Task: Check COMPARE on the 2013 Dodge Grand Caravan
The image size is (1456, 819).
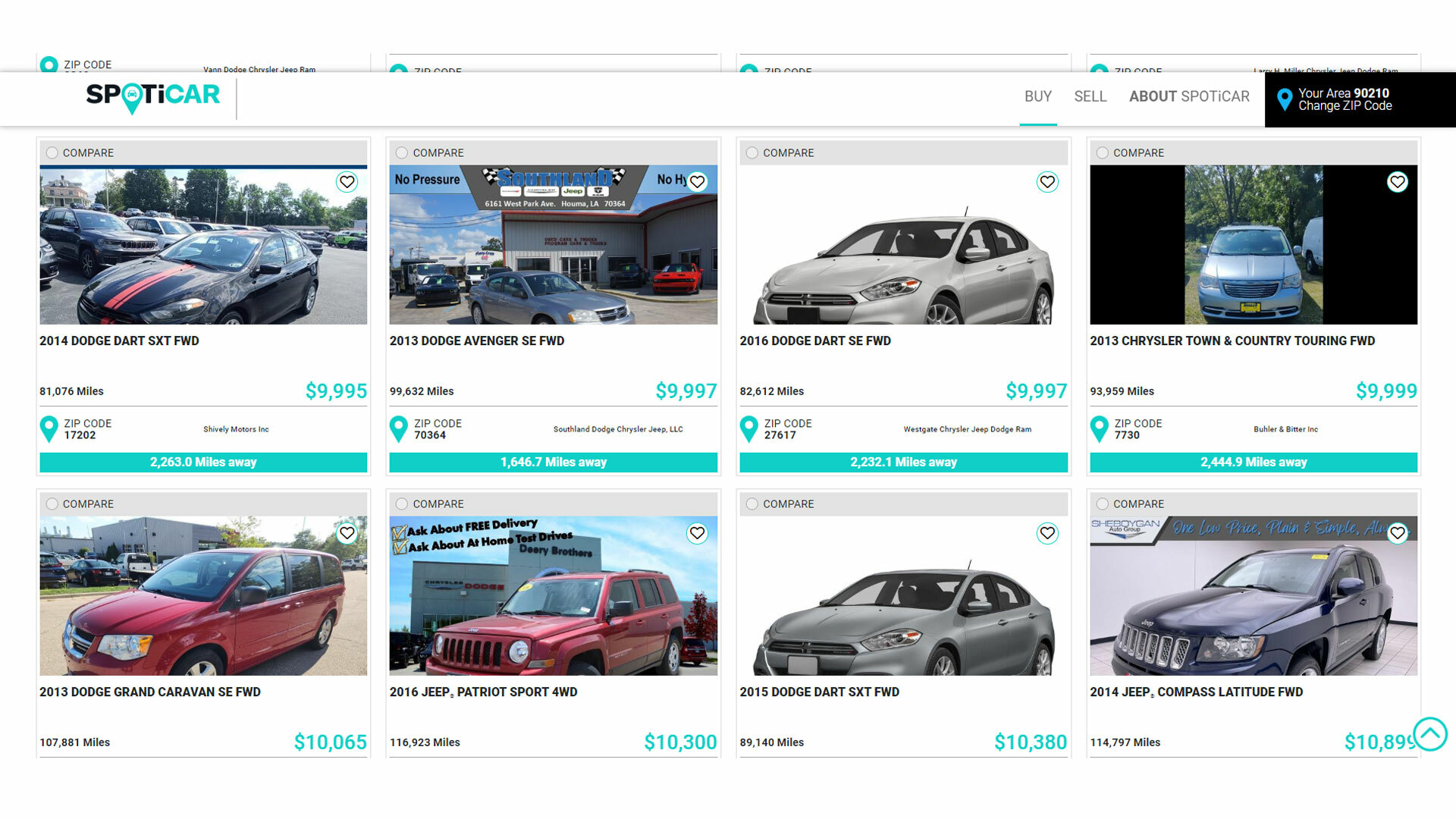Action: (x=52, y=504)
